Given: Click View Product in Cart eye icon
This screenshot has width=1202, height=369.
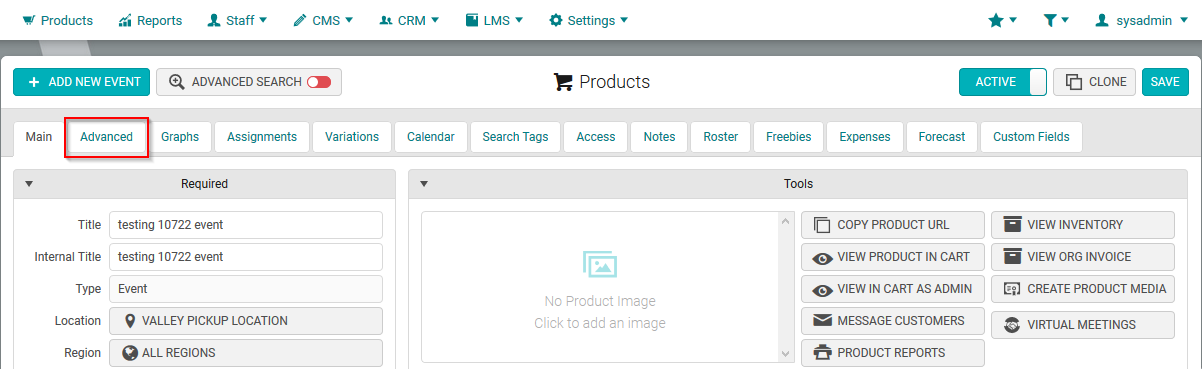Looking at the screenshot, I should [x=823, y=257].
